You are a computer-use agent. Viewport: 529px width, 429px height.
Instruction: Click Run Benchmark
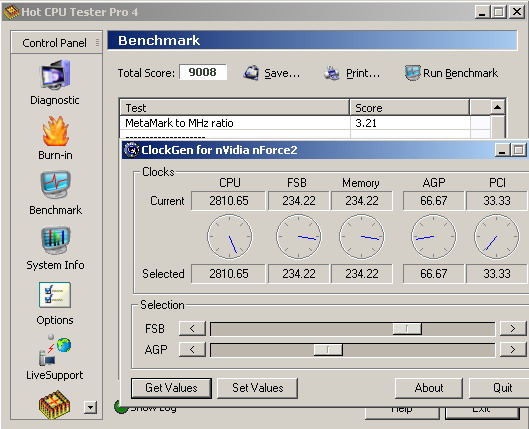451,73
